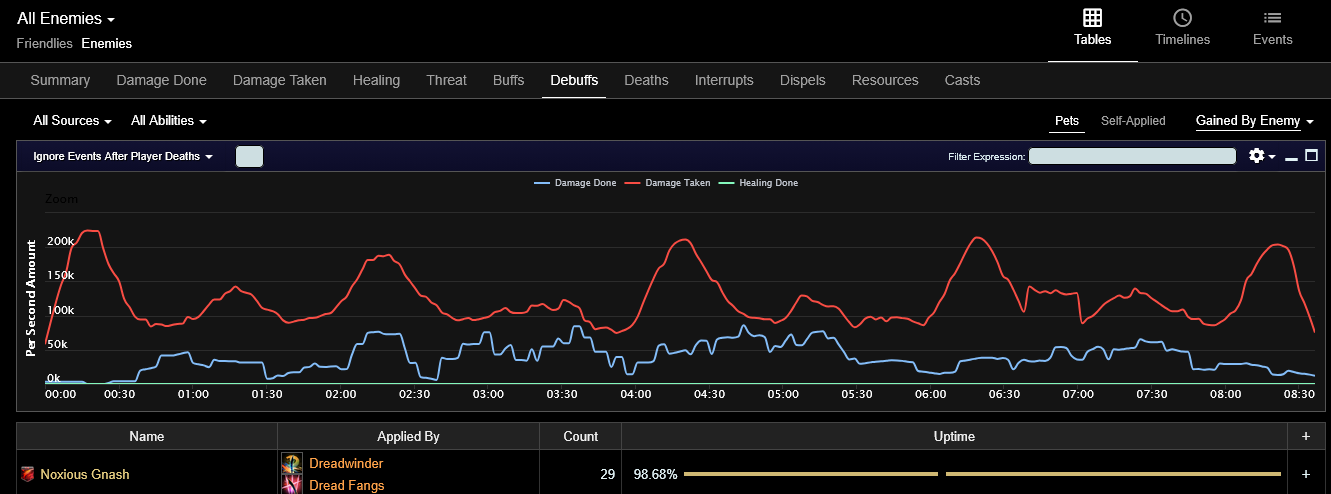Open the Tables view icon
The height and width of the screenshot is (494, 1331).
click(1092, 18)
